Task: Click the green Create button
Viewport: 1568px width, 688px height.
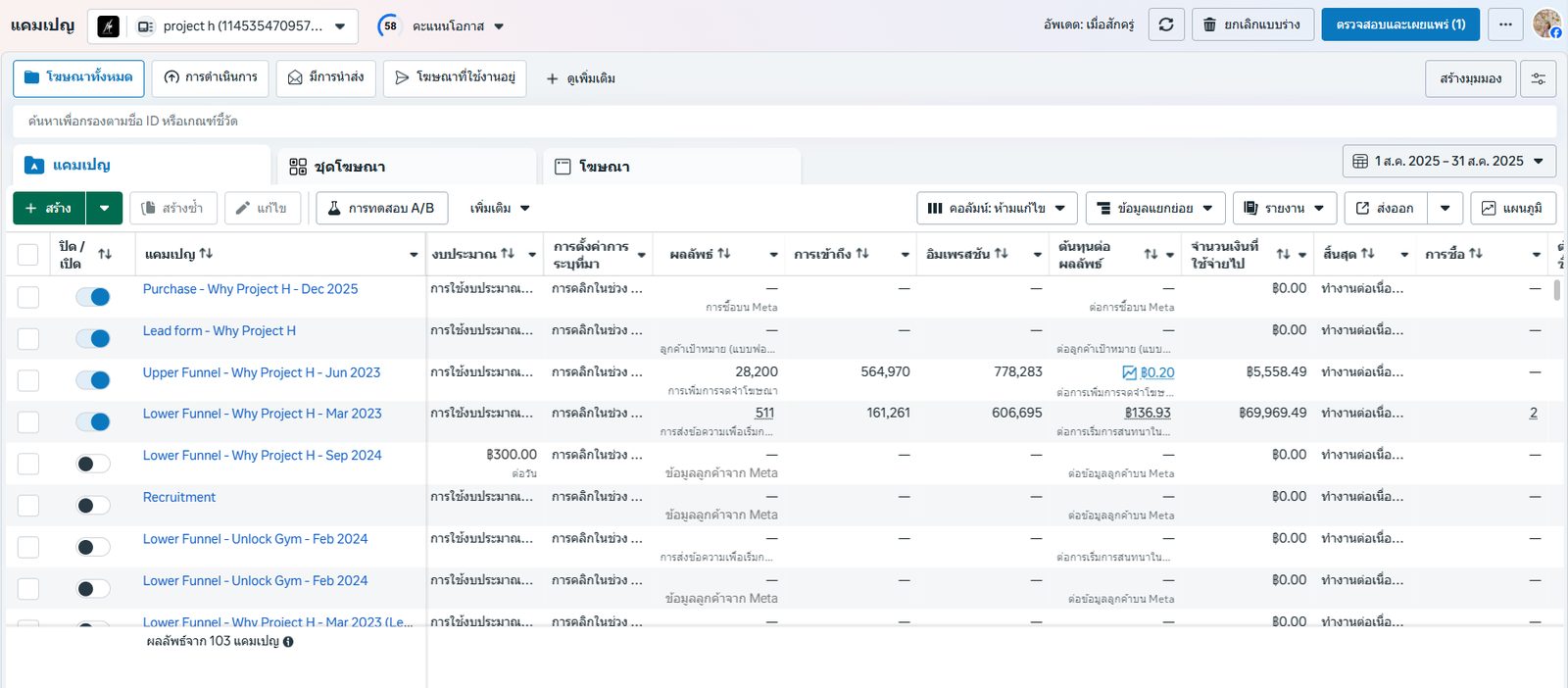Action: coord(49,208)
